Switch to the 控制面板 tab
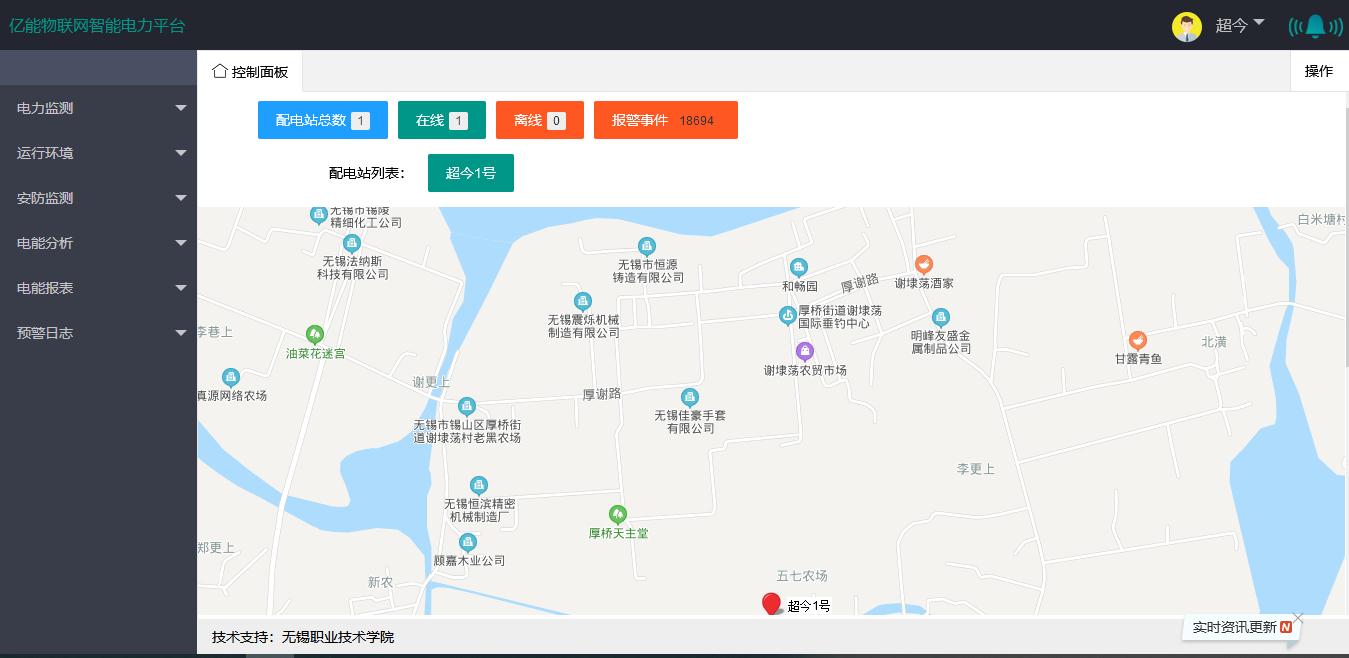 (250, 72)
